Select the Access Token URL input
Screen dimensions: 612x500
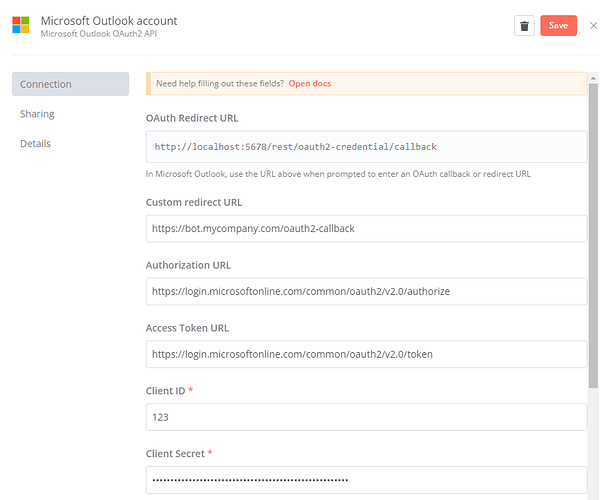(x=366, y=354)
